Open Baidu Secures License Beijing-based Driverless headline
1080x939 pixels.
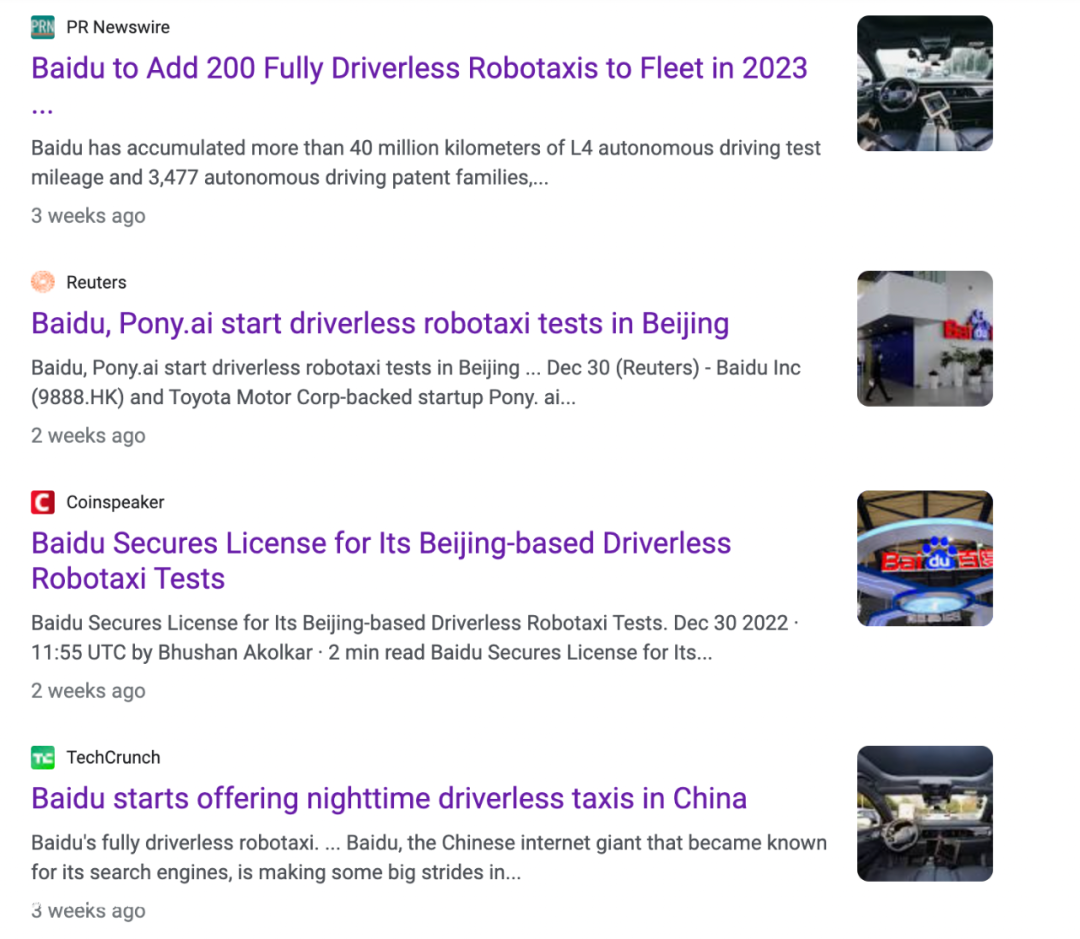[x=381, y=561]
